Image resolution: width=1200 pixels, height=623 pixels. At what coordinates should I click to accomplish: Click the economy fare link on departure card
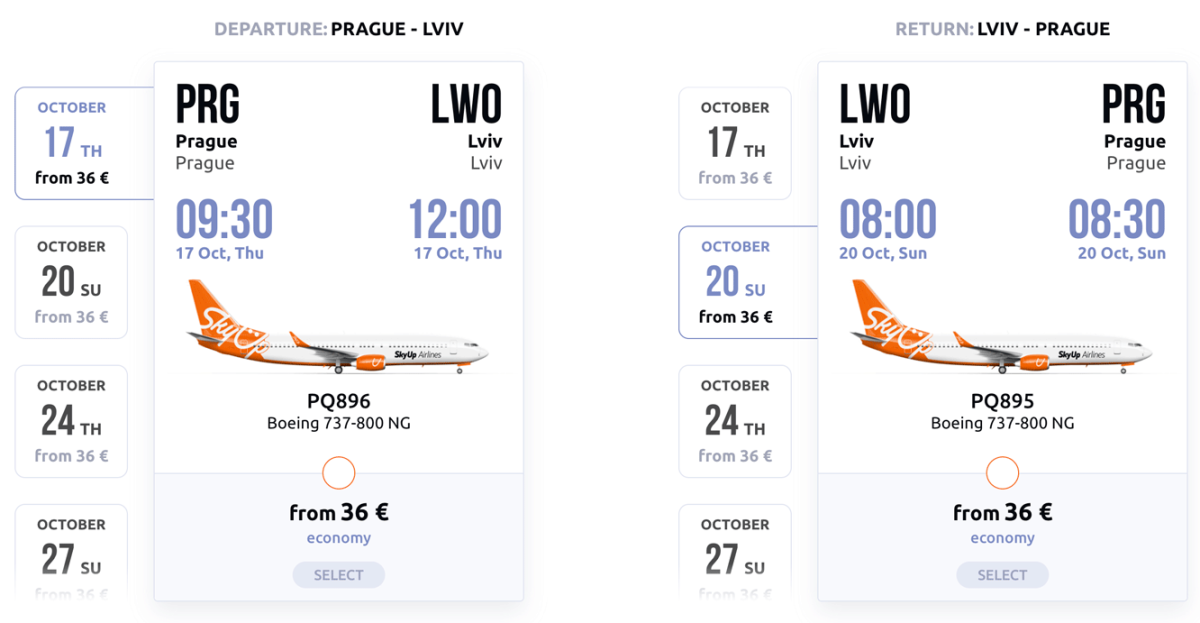(339, 538)
